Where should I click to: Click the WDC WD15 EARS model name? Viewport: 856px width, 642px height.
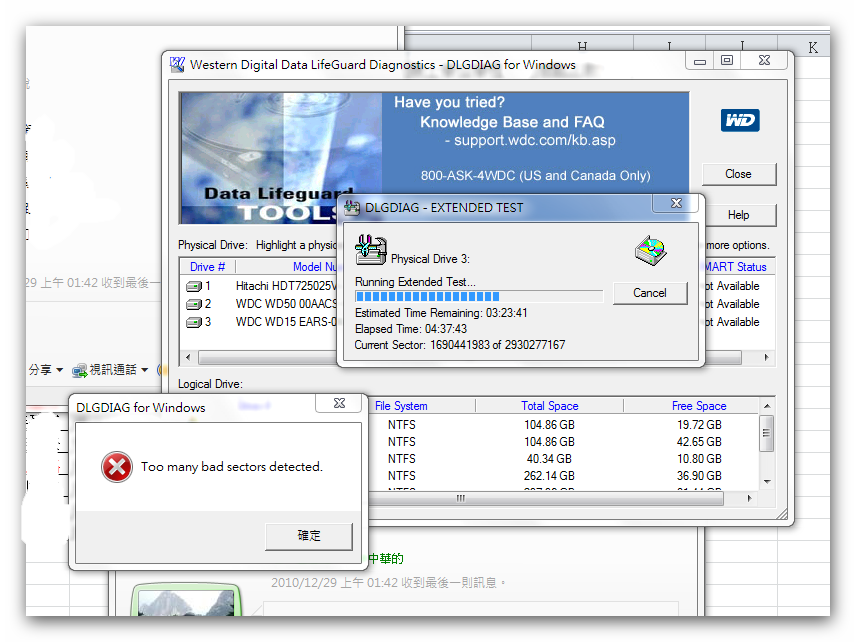pyautogui.click(x=287, y=322)
